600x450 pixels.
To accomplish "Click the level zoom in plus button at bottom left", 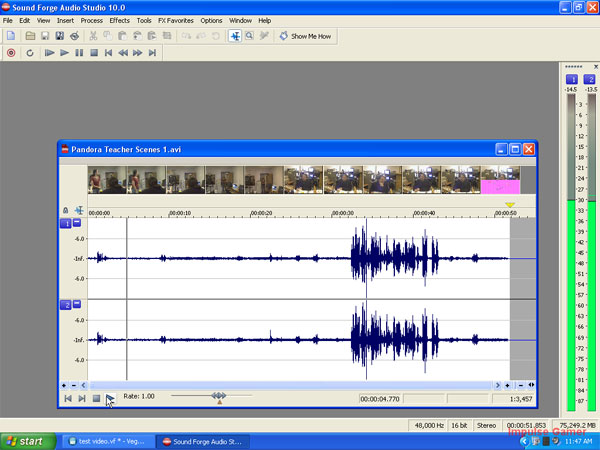I will coord(64,385).
